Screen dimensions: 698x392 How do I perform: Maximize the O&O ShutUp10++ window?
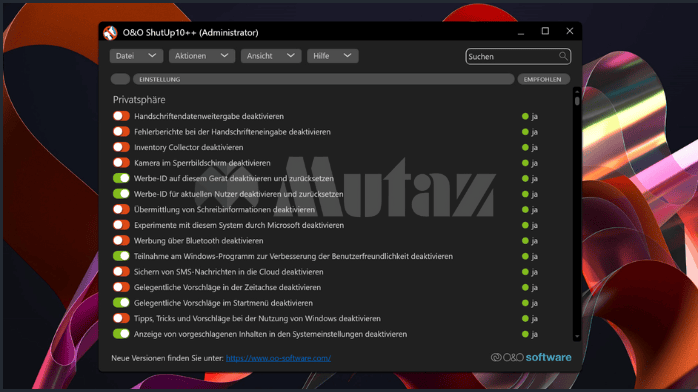coord(545,31)
